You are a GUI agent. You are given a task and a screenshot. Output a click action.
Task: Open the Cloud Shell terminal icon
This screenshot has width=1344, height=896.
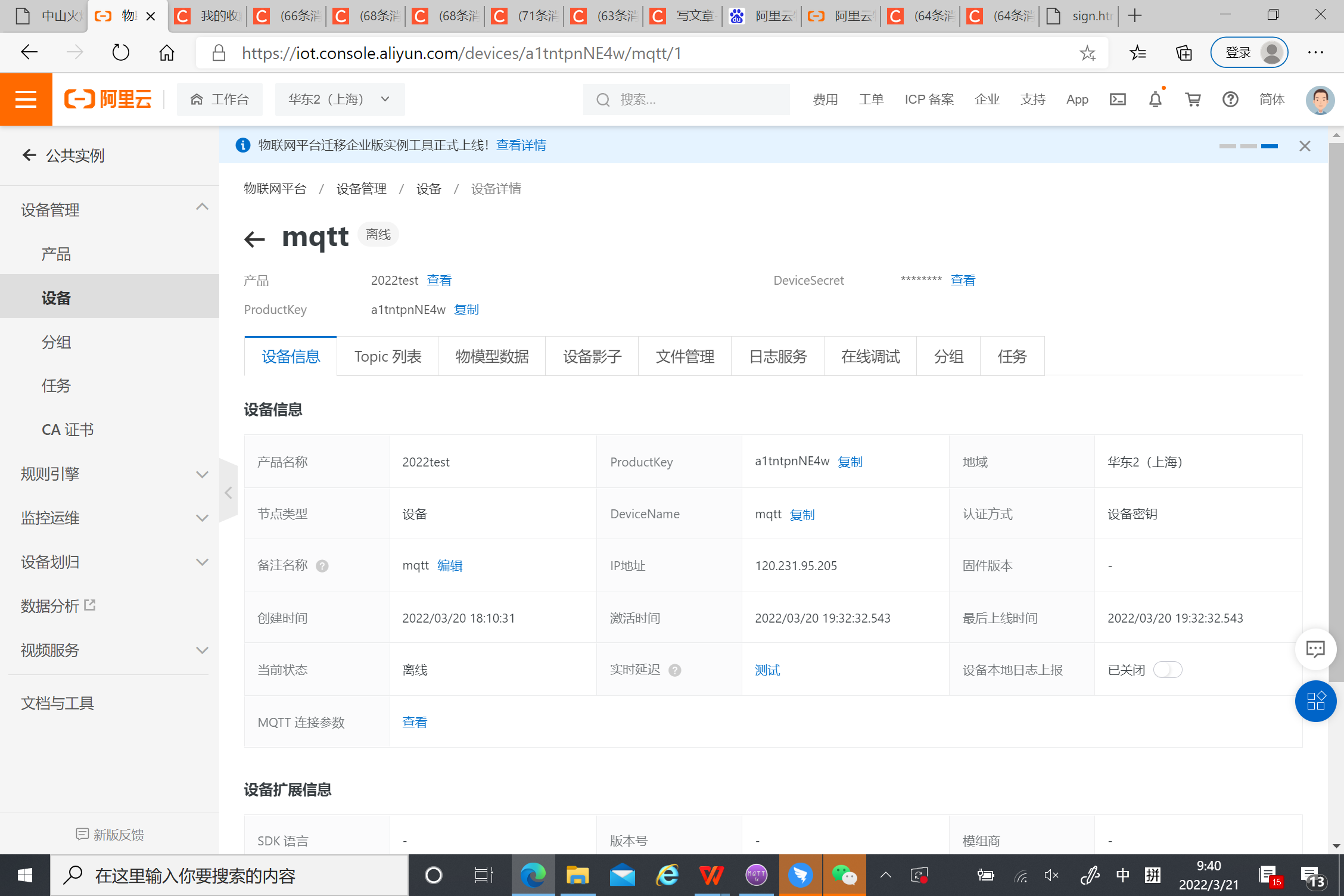click(x=1118, y=99)
